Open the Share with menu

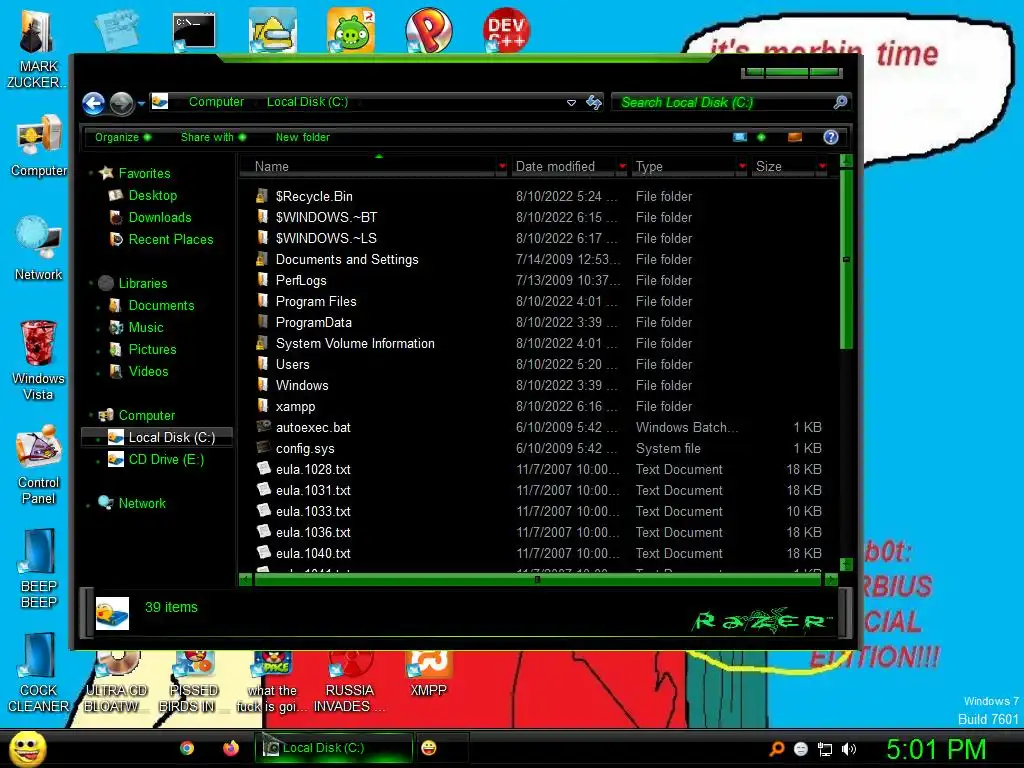coord(213,137)
